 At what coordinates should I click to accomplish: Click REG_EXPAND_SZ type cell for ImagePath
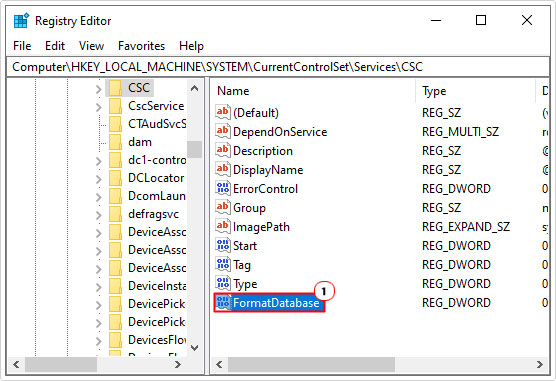point(466,227)
